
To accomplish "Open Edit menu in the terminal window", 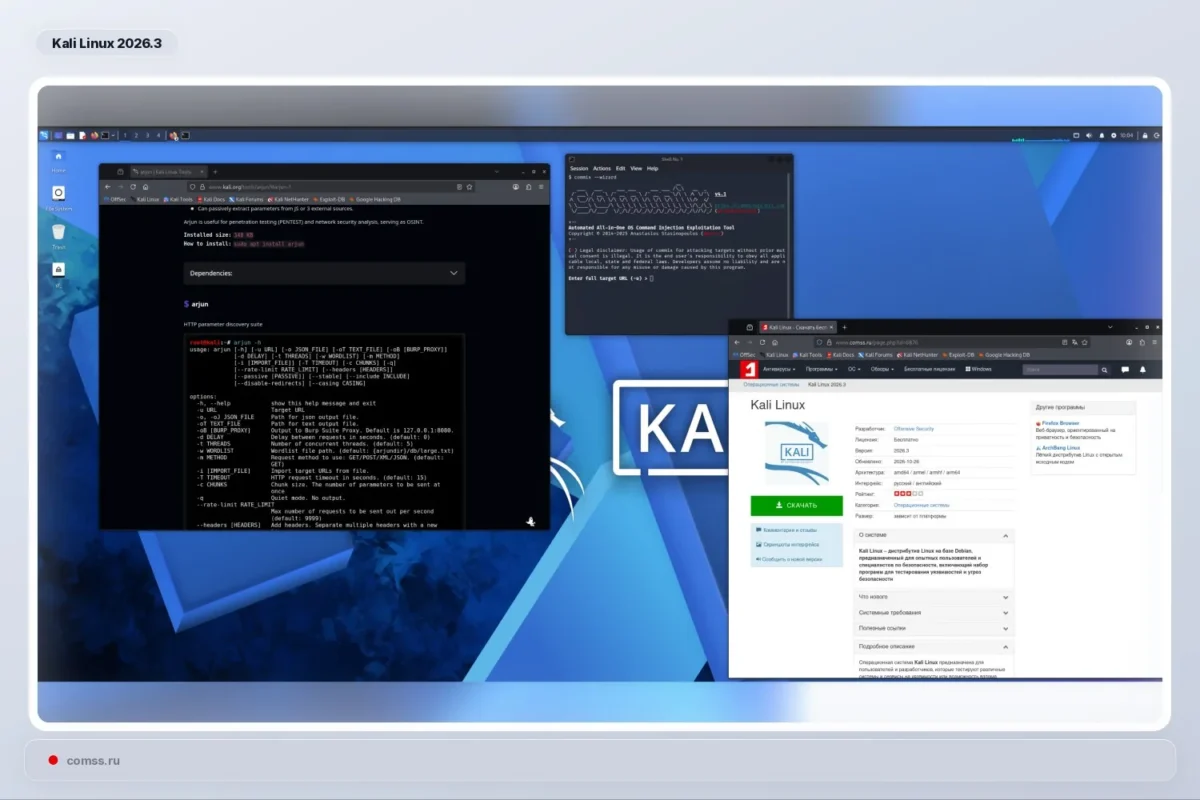I will point(620,168).
